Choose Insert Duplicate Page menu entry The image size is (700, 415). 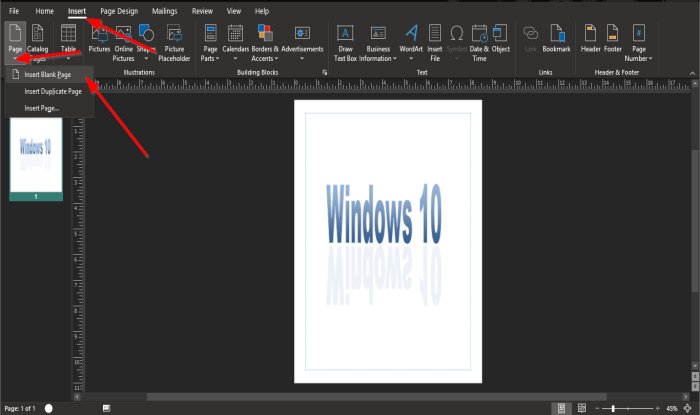[x=53, y=91]
